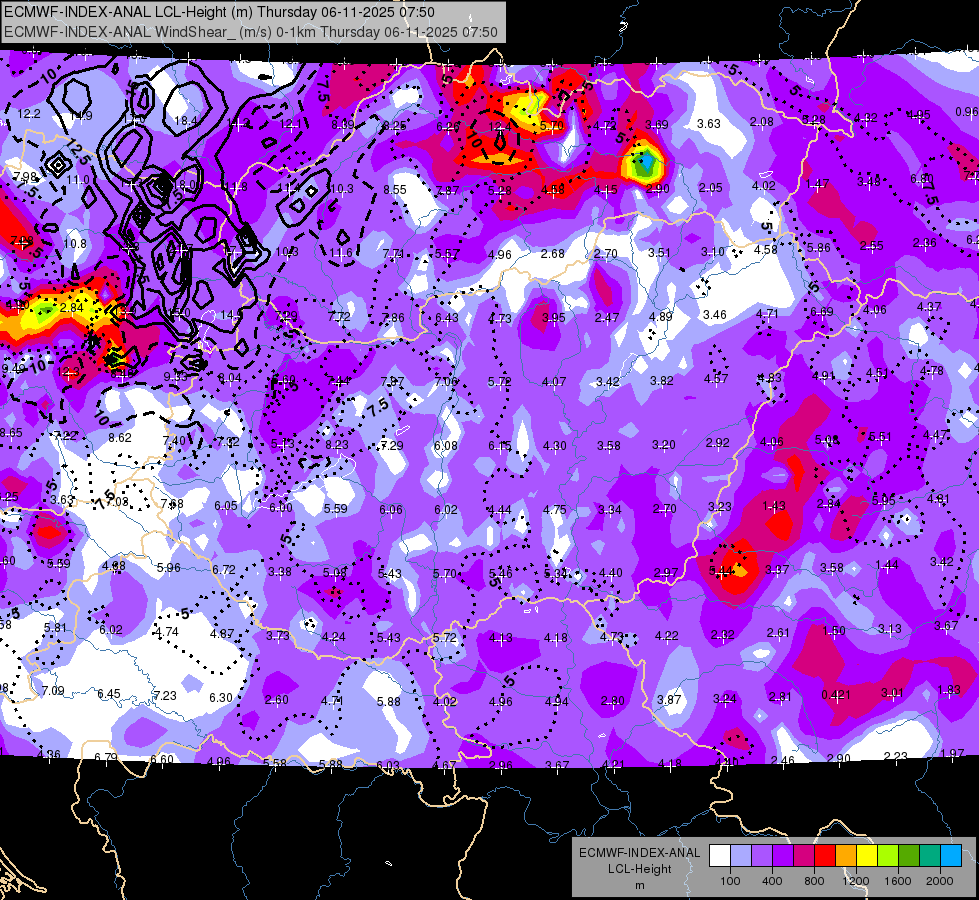This screenshot has width=979, height=900.
Task: Click the red legend swatch
Action: (x=825, y=856)
